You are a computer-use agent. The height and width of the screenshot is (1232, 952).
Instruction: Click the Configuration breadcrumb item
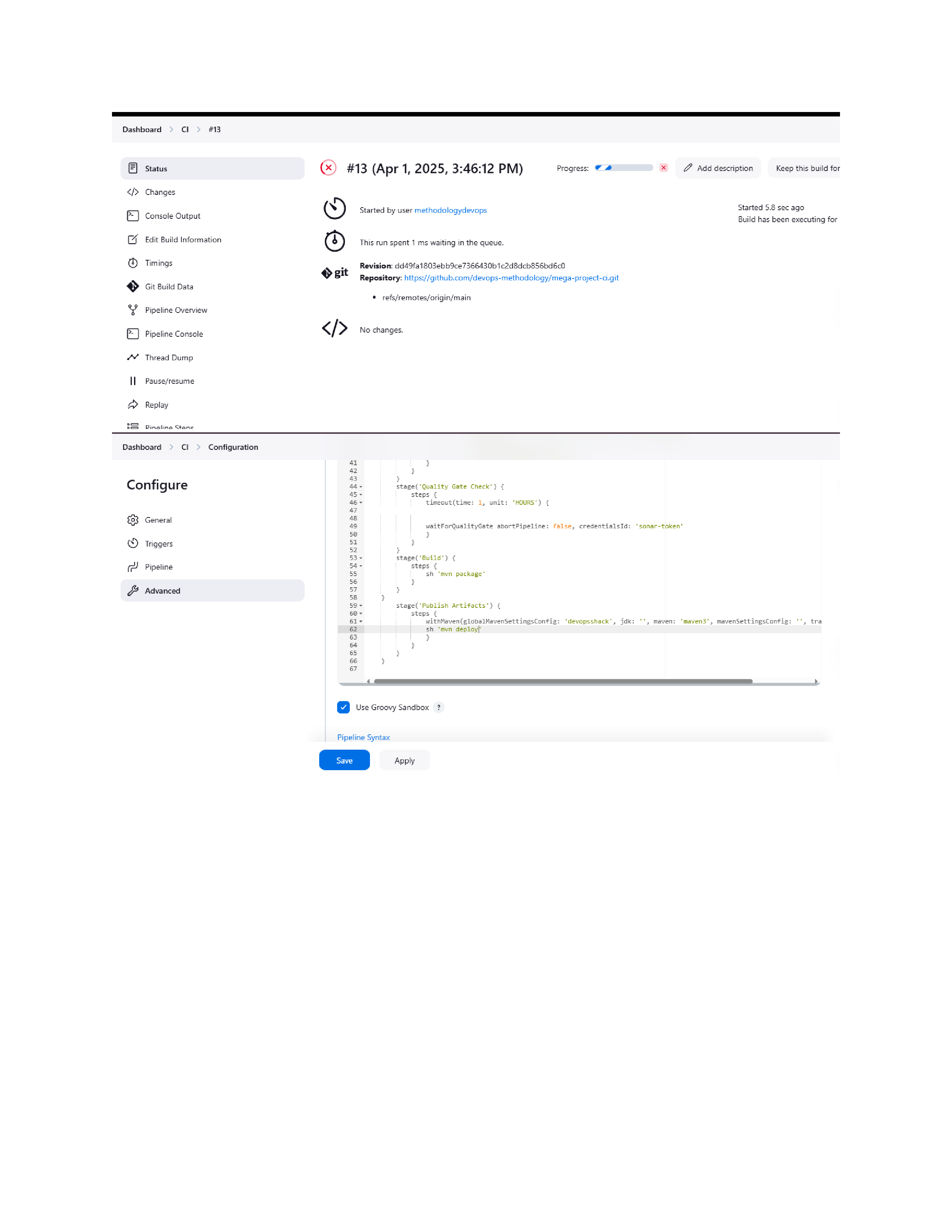pos(233,447)
